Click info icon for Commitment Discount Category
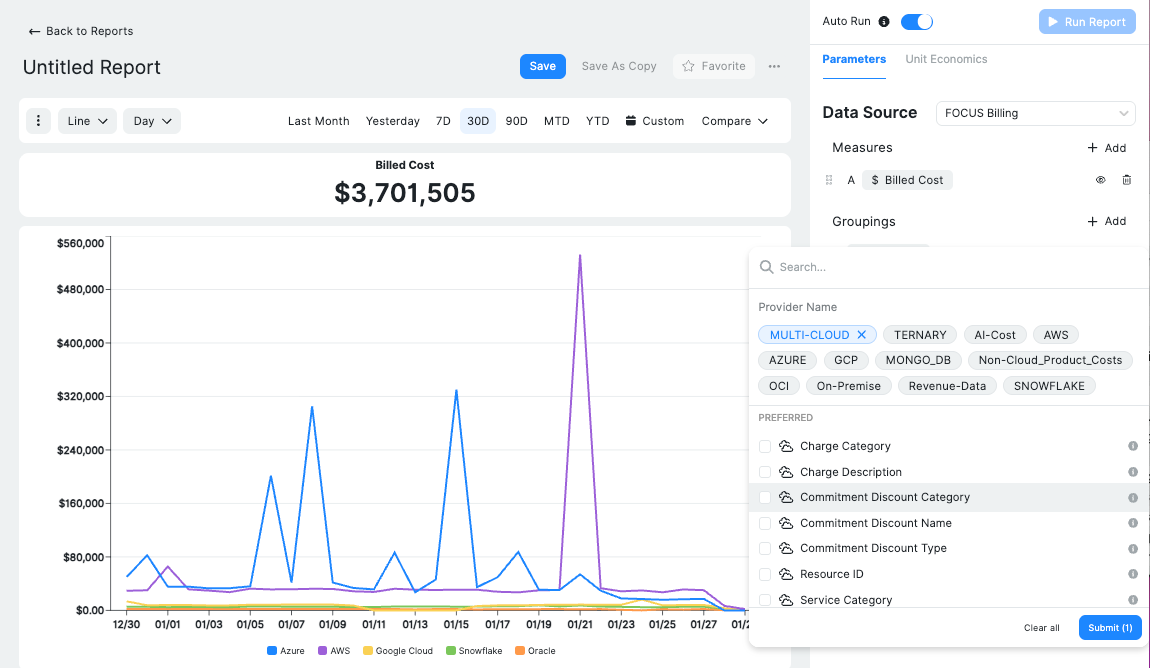 (x=1132, y=498)
